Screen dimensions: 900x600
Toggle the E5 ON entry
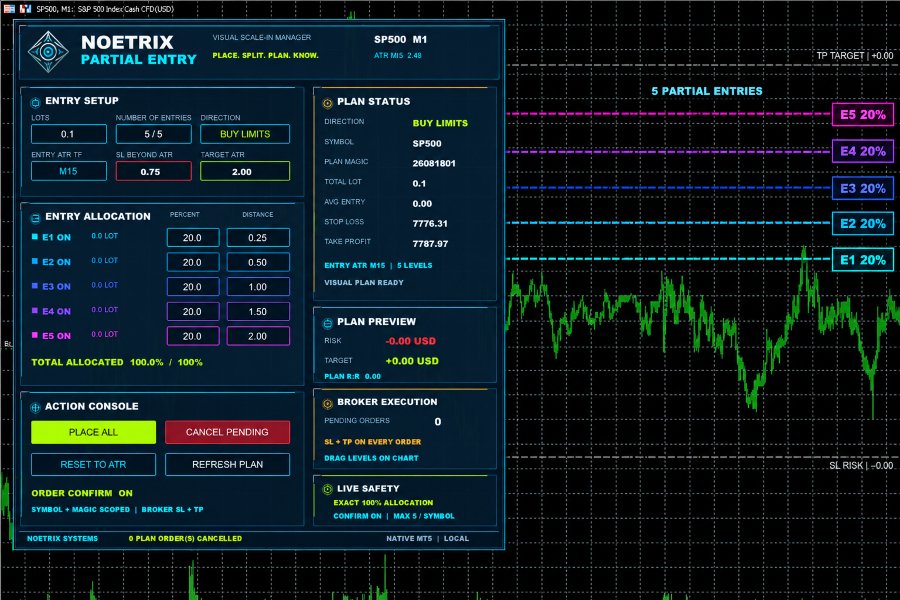52,336
